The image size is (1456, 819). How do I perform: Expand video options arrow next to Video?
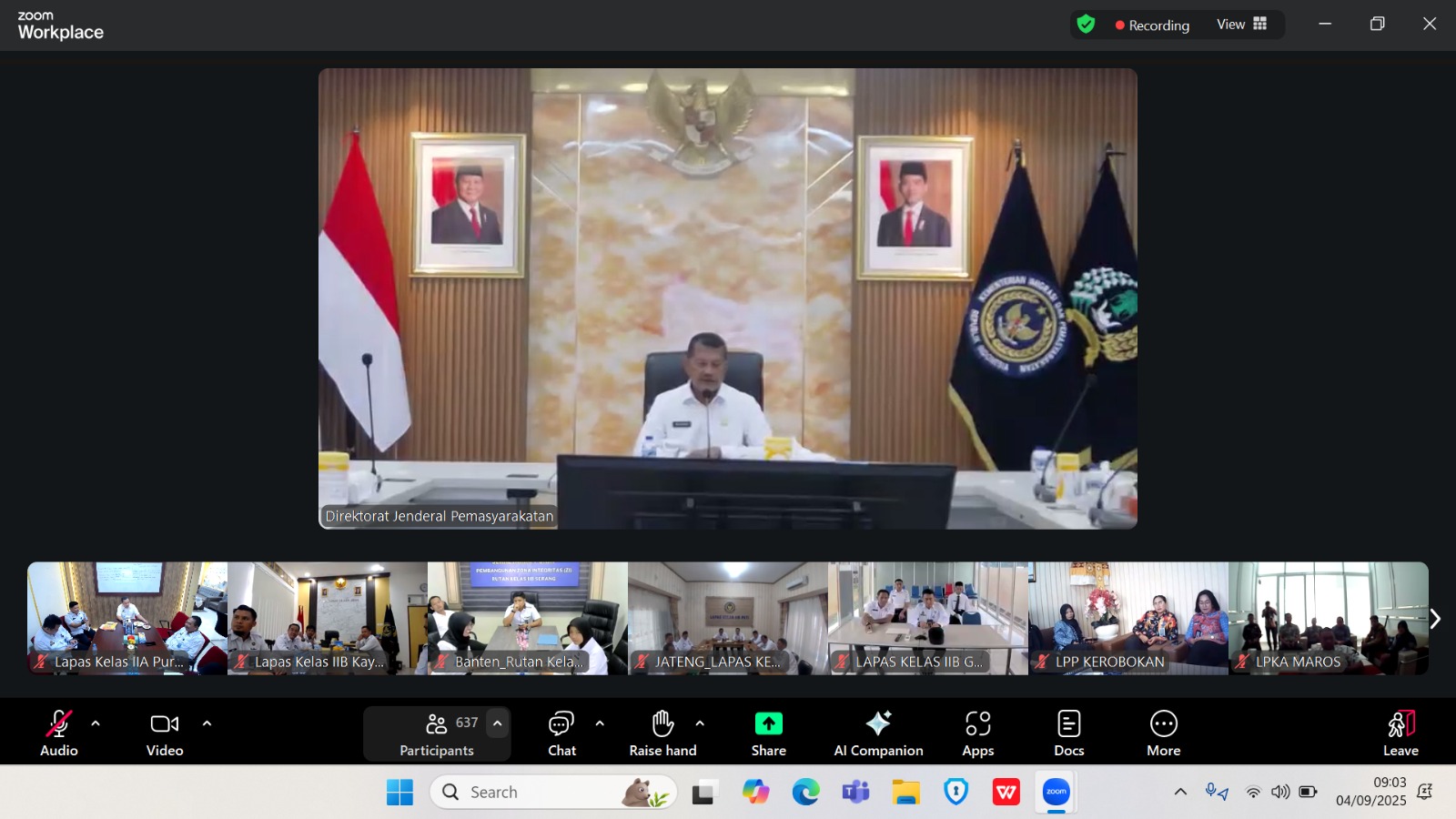[x=207, y=723]
